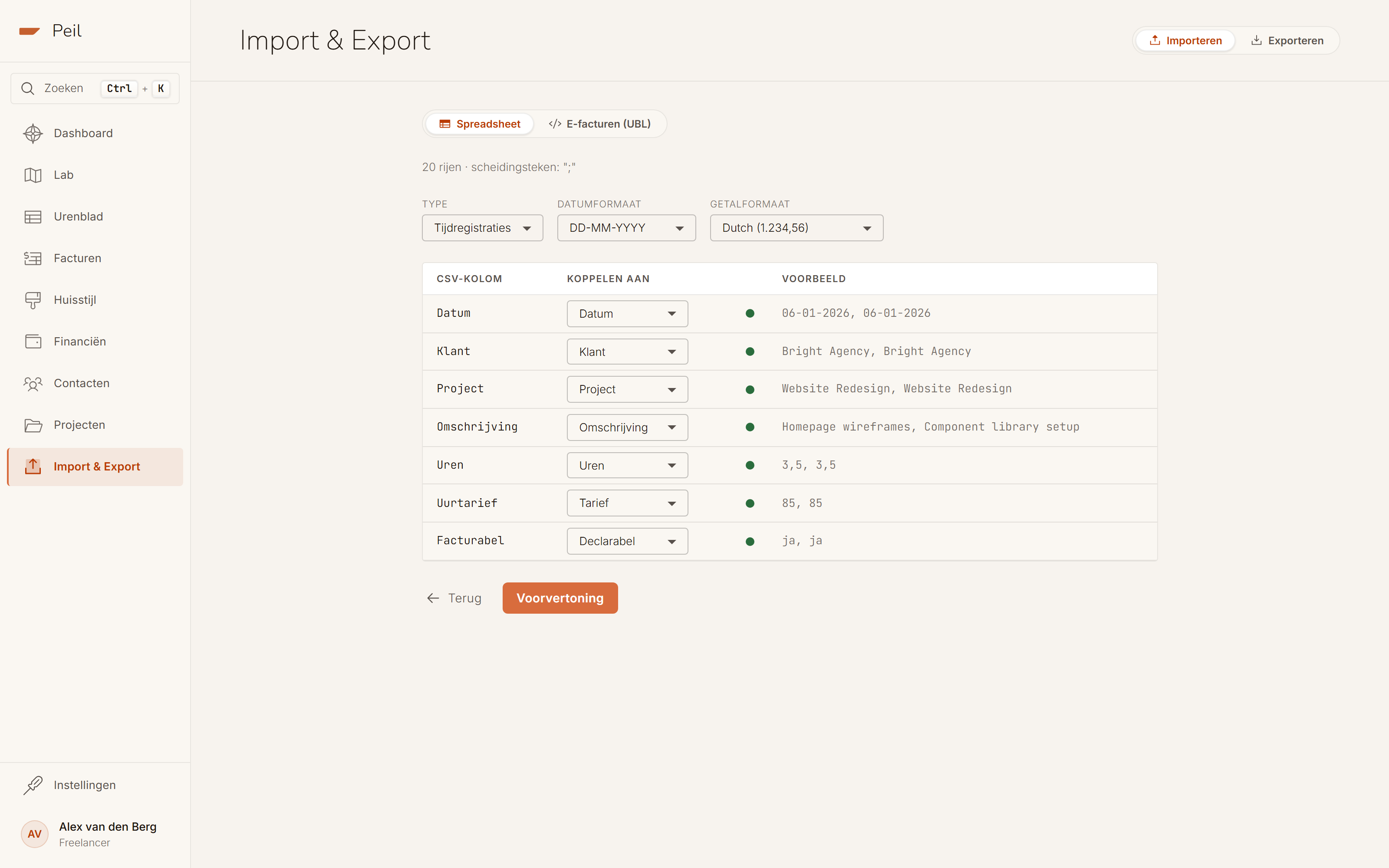Open Lab via its map icon

coord(33,175)
